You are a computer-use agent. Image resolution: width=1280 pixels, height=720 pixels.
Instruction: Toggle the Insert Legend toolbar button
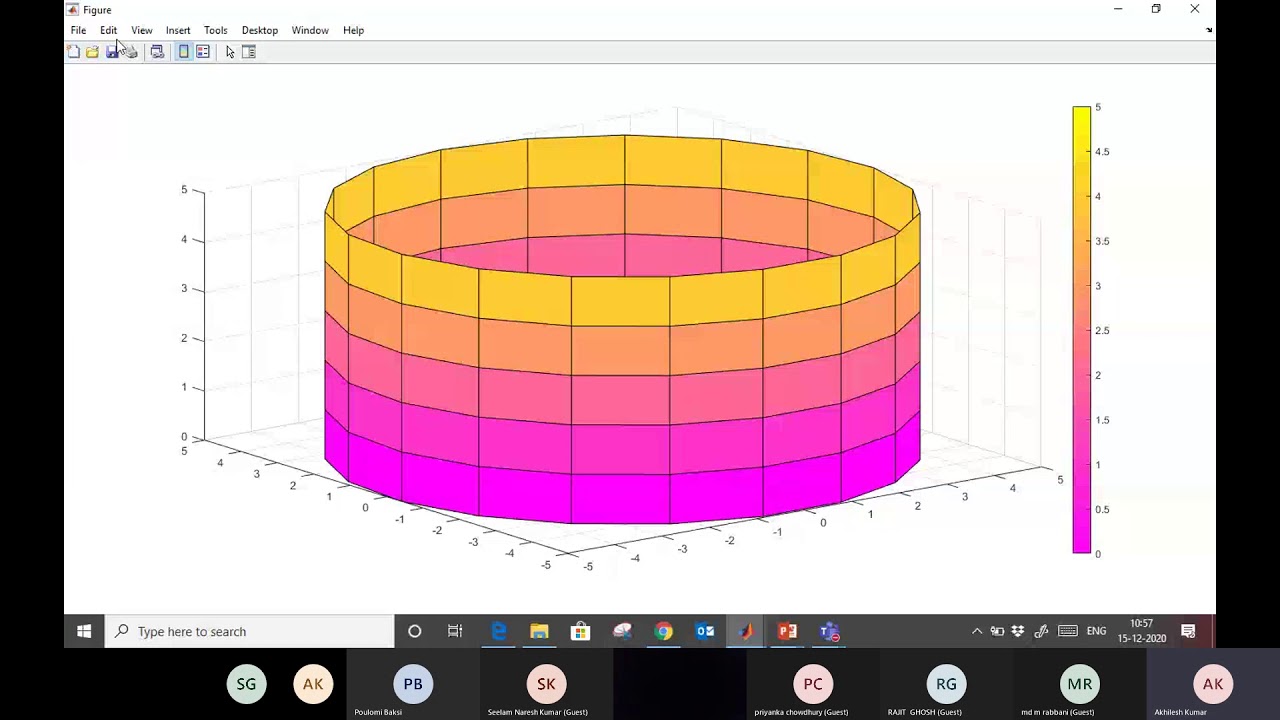203,52
